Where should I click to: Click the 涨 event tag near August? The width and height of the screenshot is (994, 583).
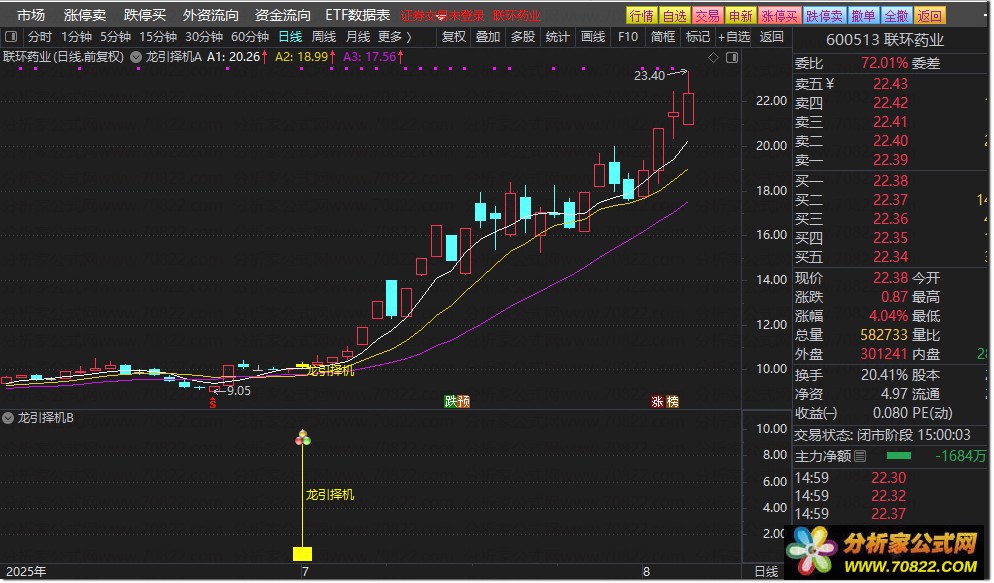coord(657,401)
